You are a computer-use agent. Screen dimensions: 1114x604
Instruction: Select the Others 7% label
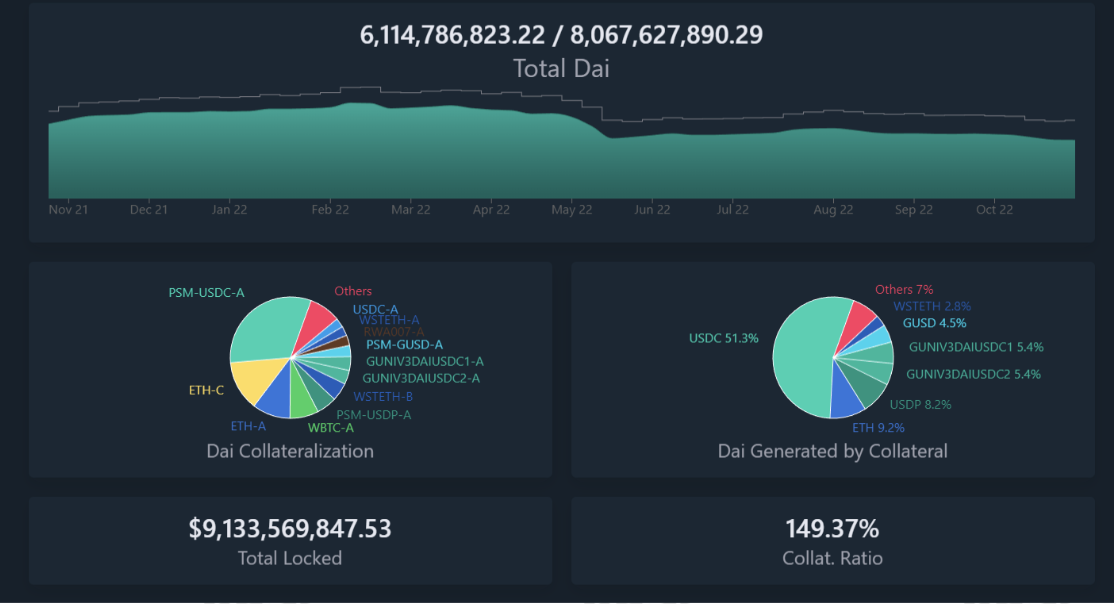point(904,290)
